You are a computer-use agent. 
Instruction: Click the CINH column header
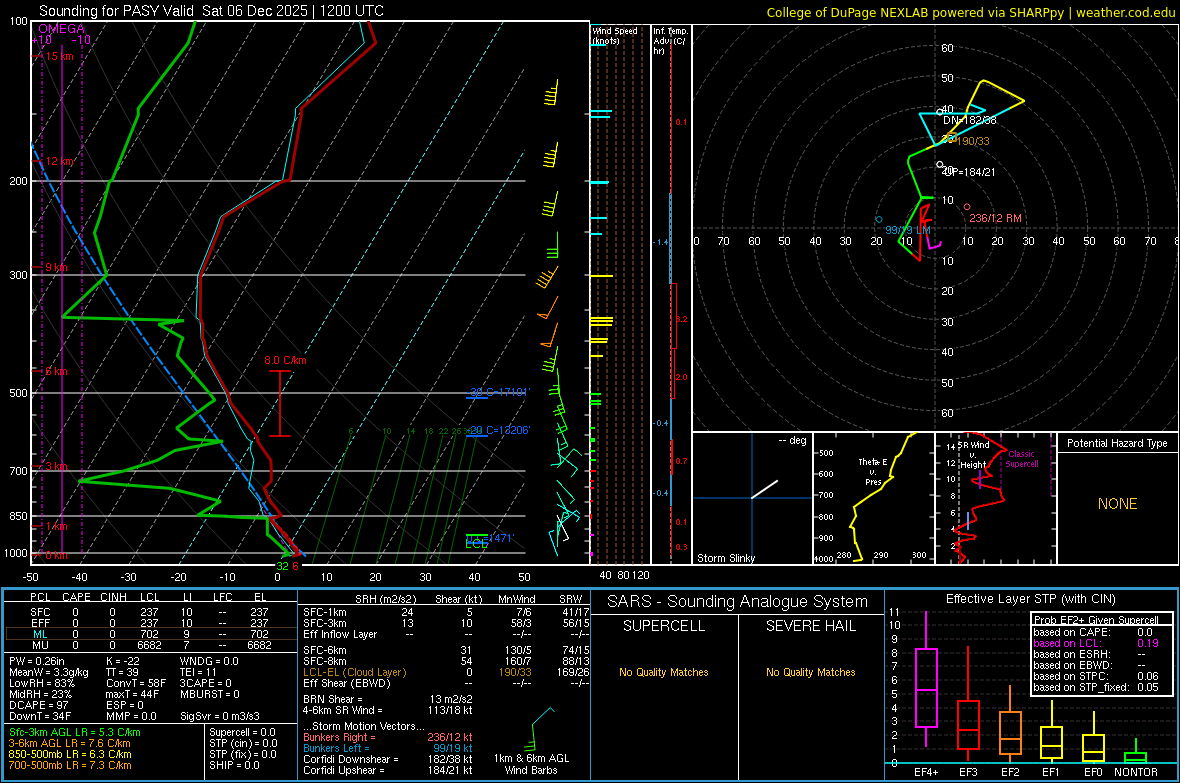(x=114, y=597)
